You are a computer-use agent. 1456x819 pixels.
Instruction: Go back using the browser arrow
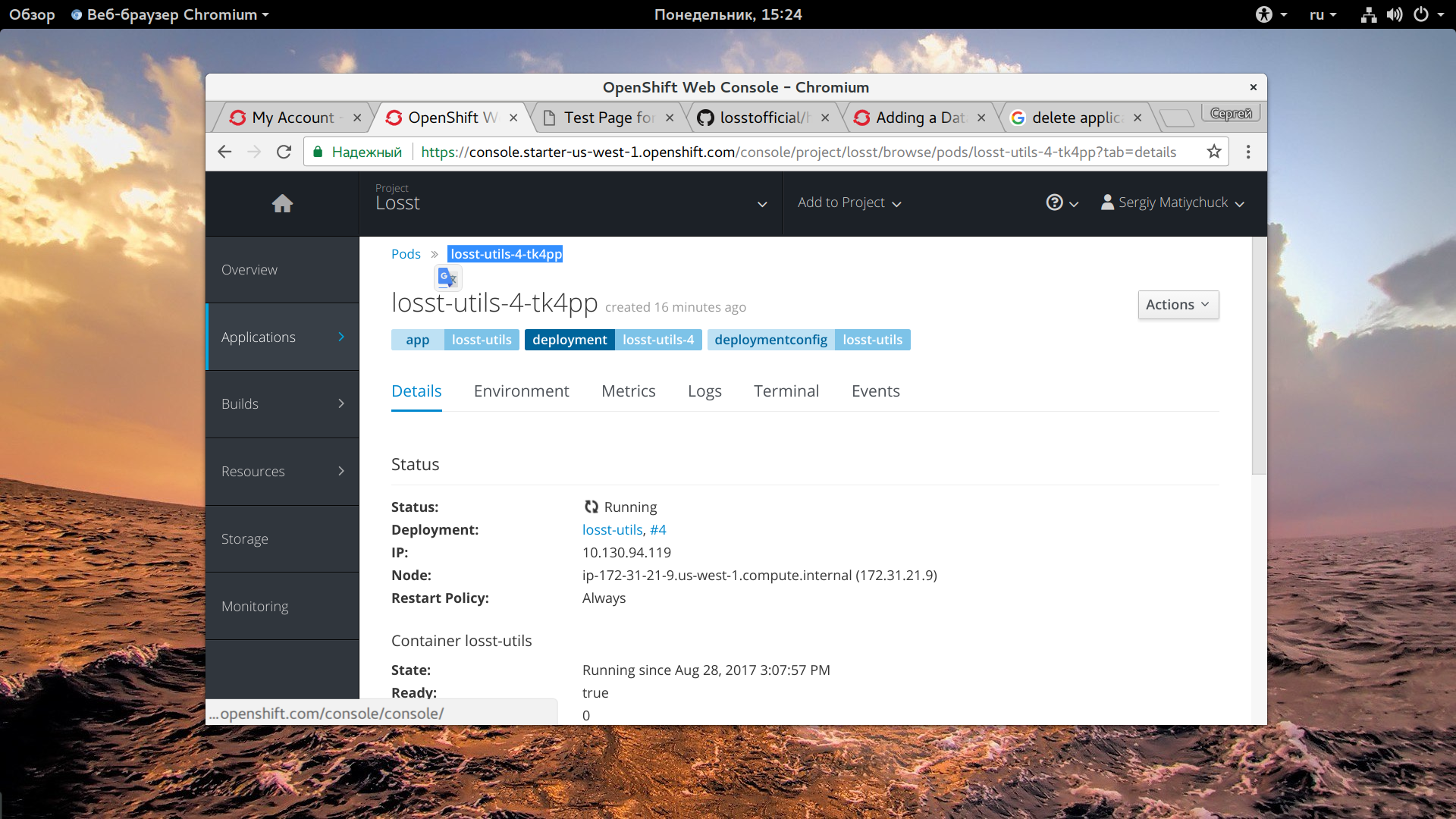tap(224, 152)
